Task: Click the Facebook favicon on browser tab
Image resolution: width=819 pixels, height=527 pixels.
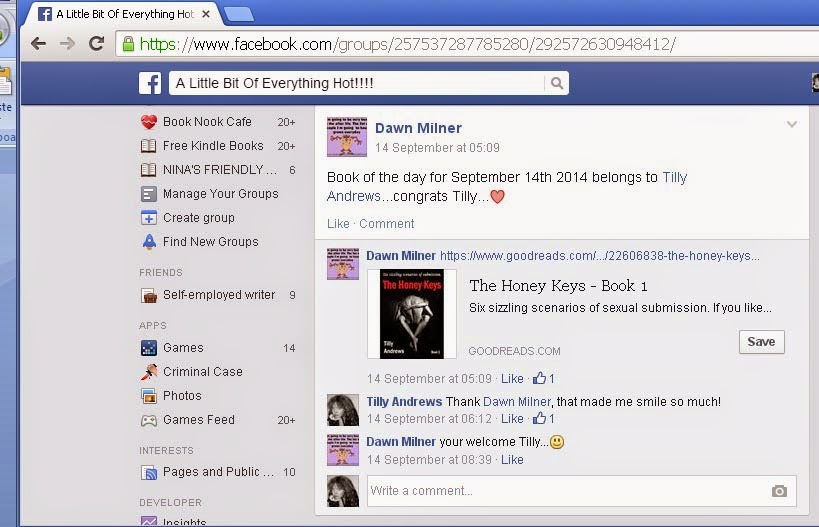Action: pyautogui.click(x=45, y=14)
